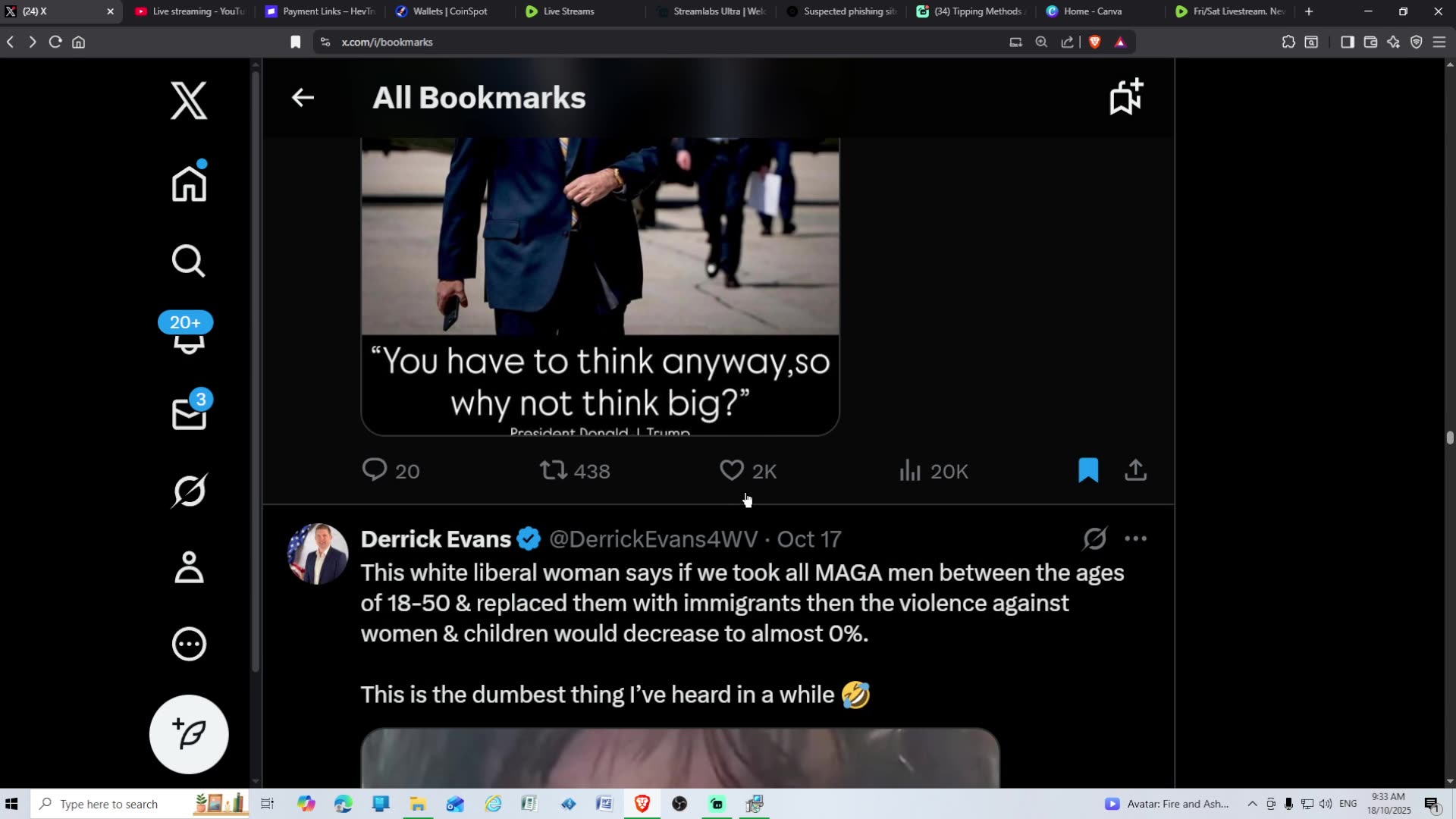Show hidden system tray icons

point(1252,804)
